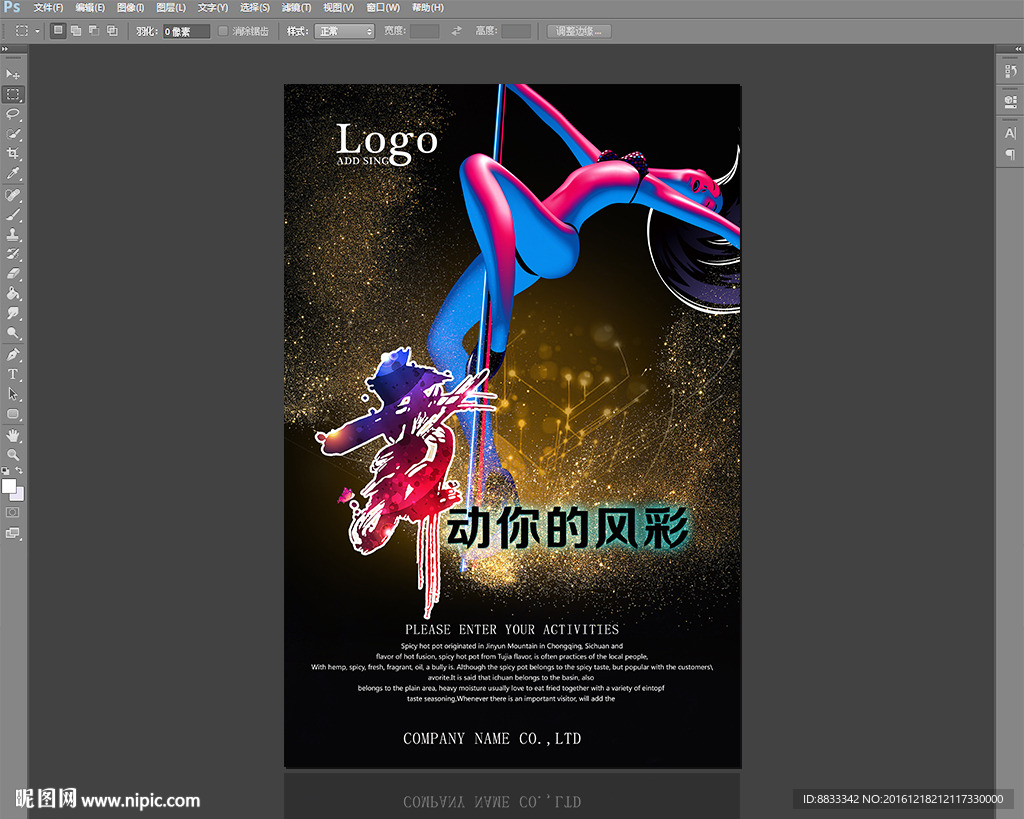Open the 文件(F) menu

(48, 8)
